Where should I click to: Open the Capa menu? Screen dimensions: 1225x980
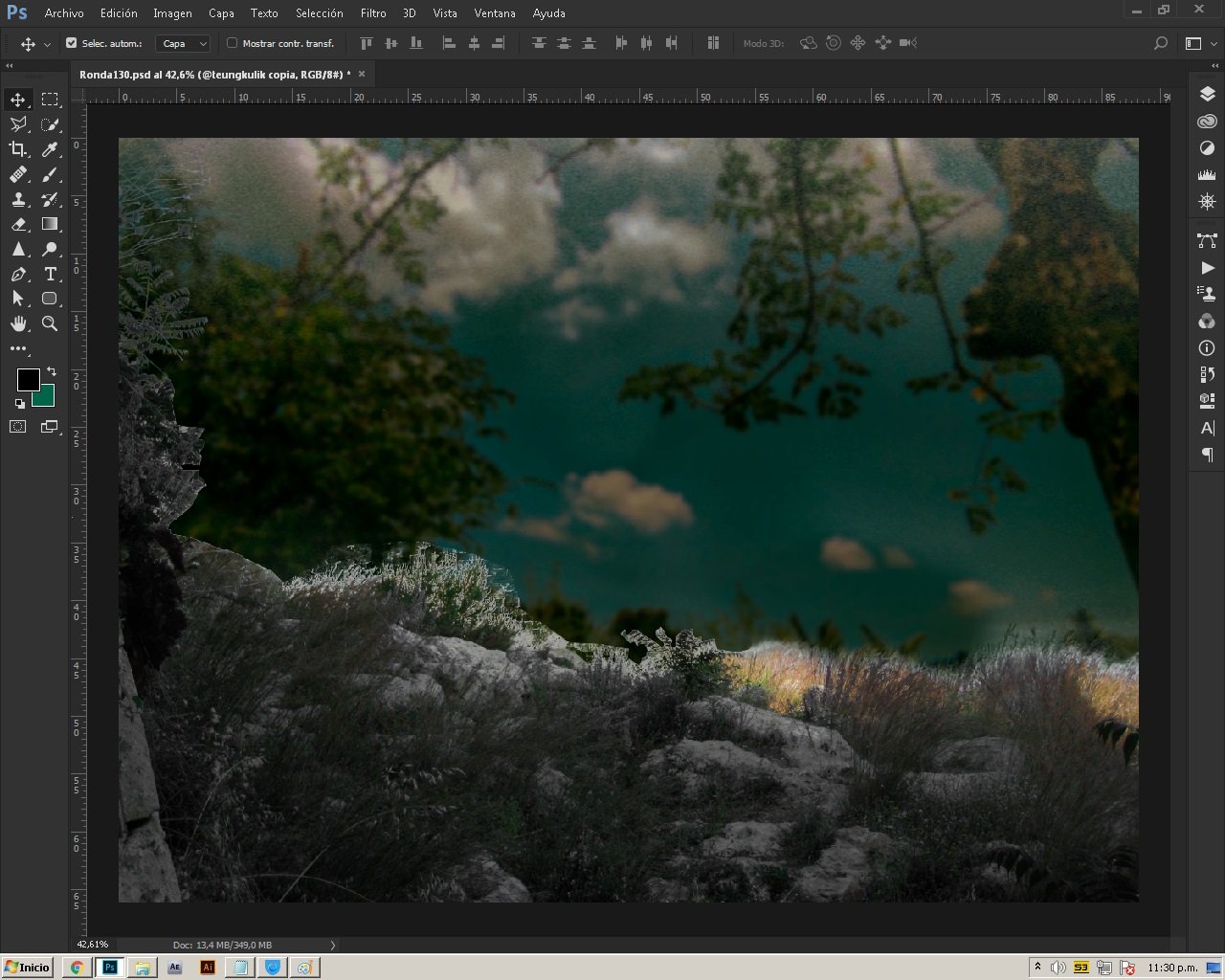pyautogui.click(x=221, y=13)
